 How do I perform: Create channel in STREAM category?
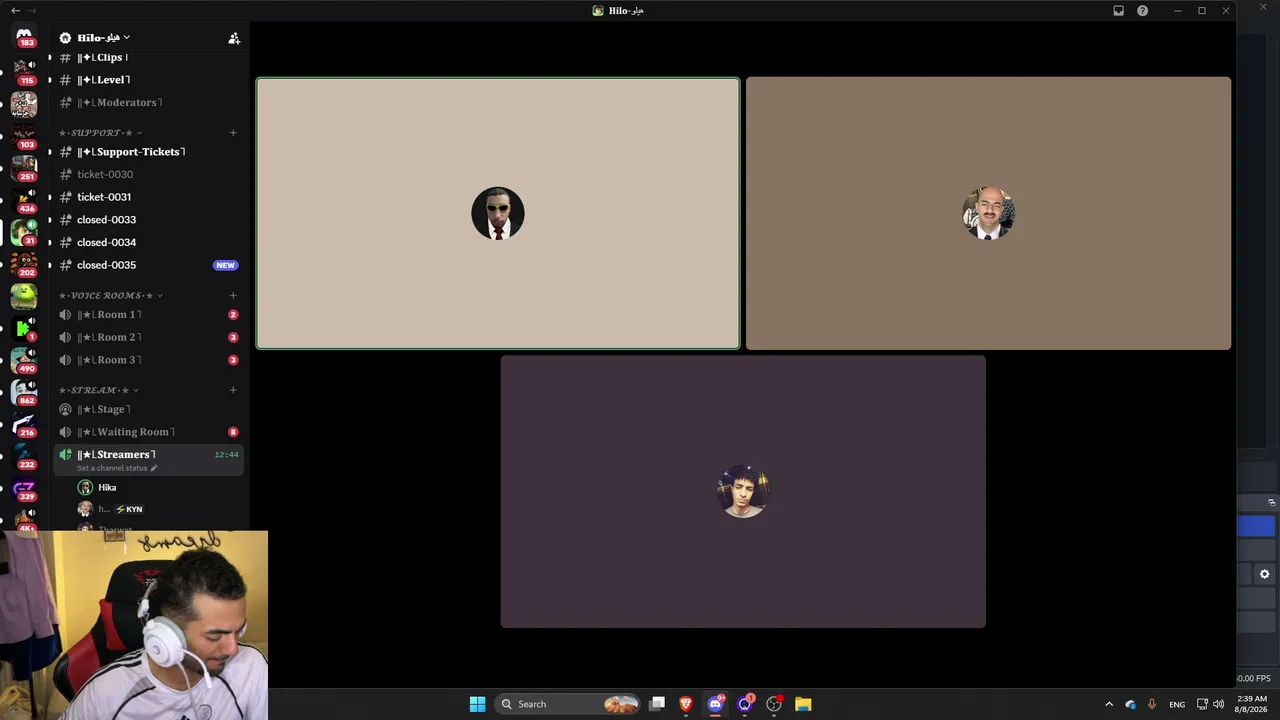click(233, 390)
